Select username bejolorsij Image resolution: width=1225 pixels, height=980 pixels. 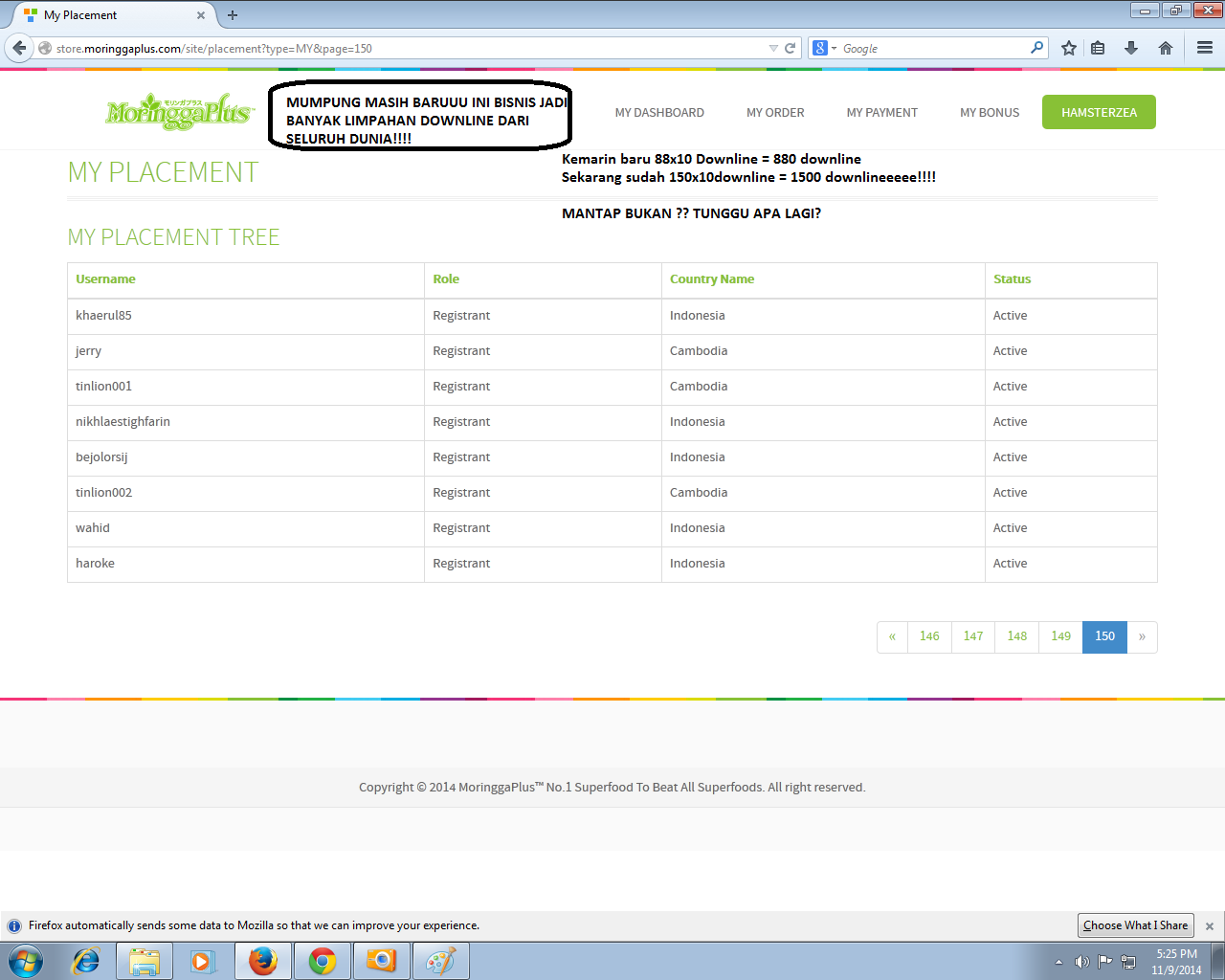point(101,457)
